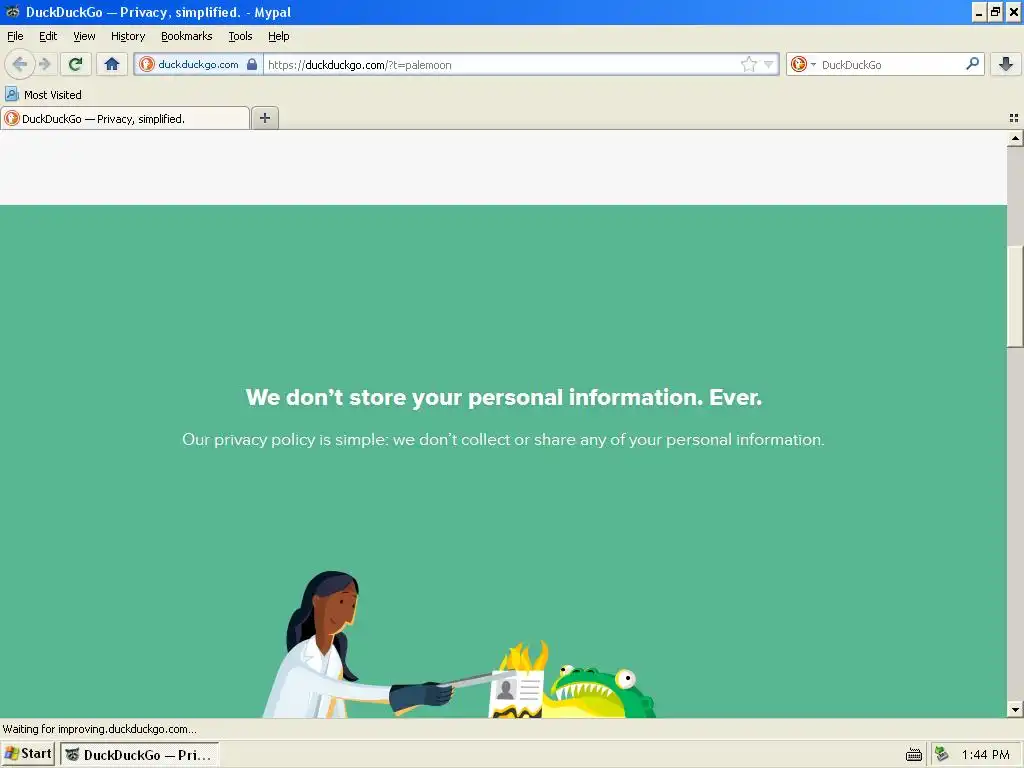Click the DuckDuckGo favicon on the tab
Image resolution: width=1024 pixels, height=768 pixels.
click(12, 118)
